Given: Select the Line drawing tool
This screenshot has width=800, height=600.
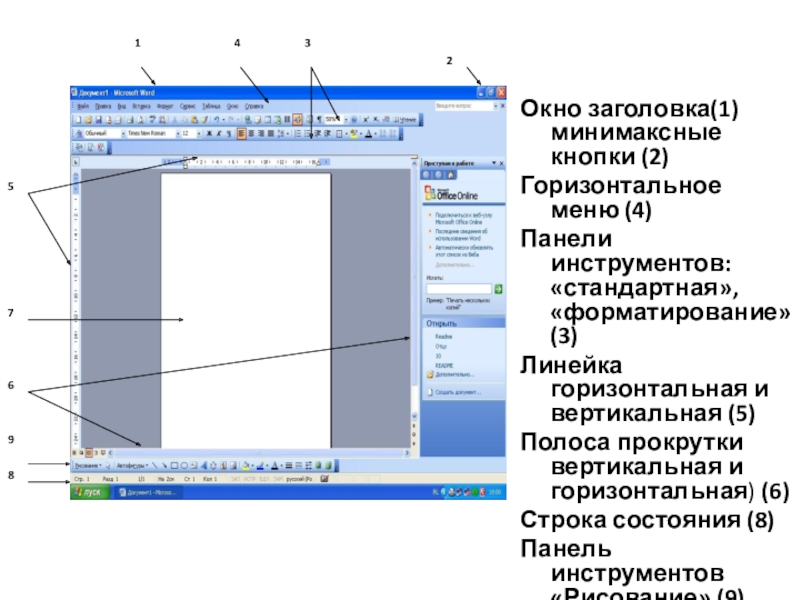Looking at the screenshot, I should (x=155, y=465).
